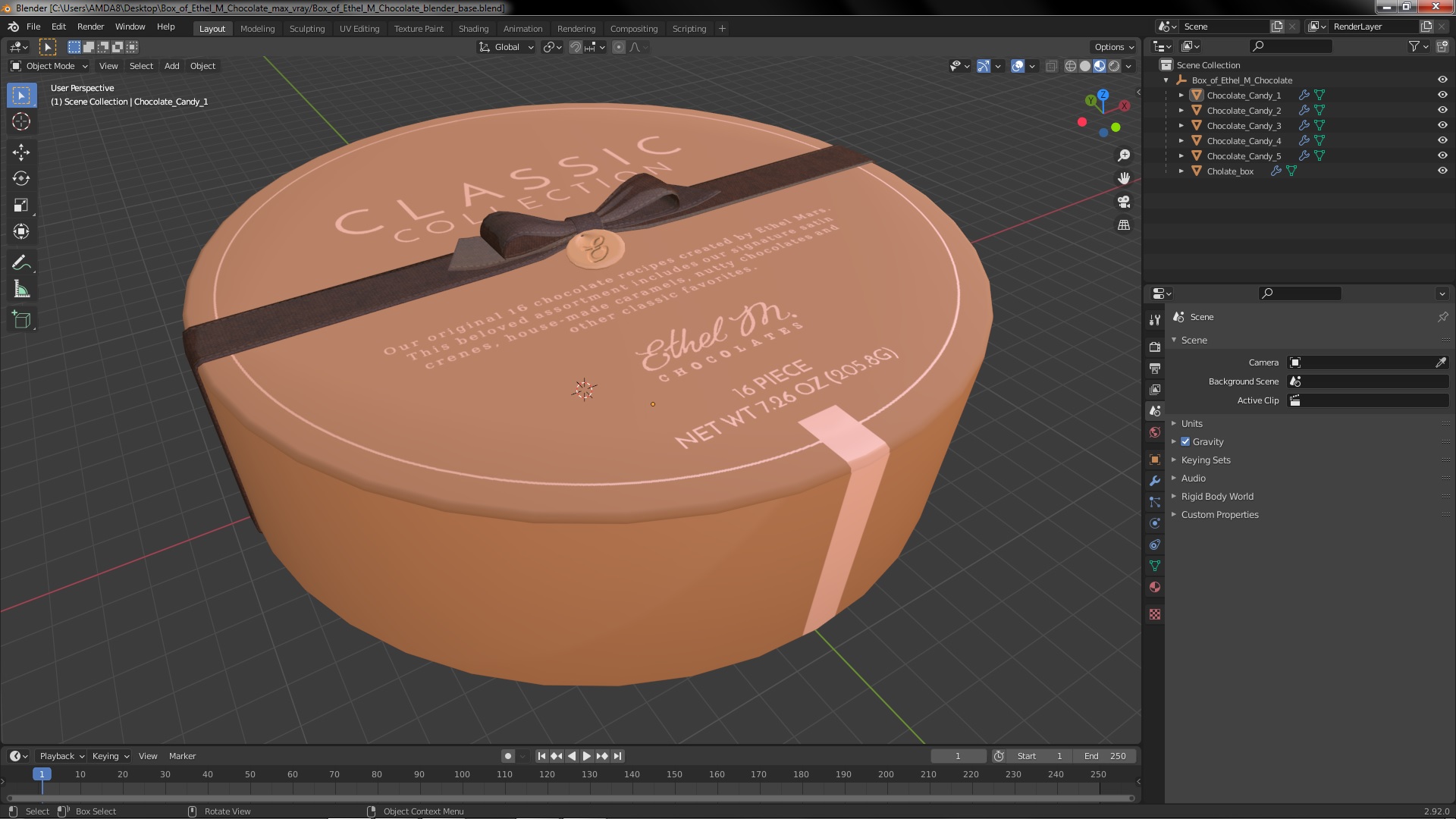Expand the Custom Properties panel
This screenshot has width=1456, height=819.
pyautogui.click(x=1219, y=514)
